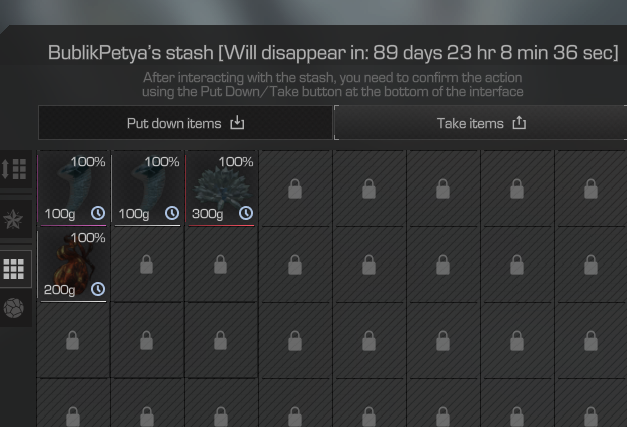Screen dimensions: 627x427
Task: Click the locked slot directly below the 200g item
Action: 73,340
